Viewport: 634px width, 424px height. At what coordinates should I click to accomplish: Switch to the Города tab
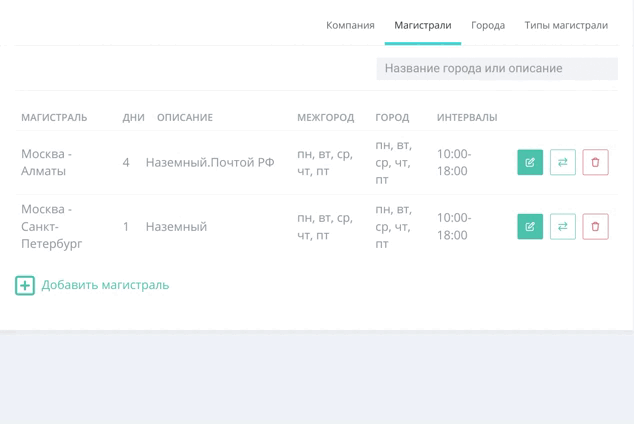pos(488,25)
